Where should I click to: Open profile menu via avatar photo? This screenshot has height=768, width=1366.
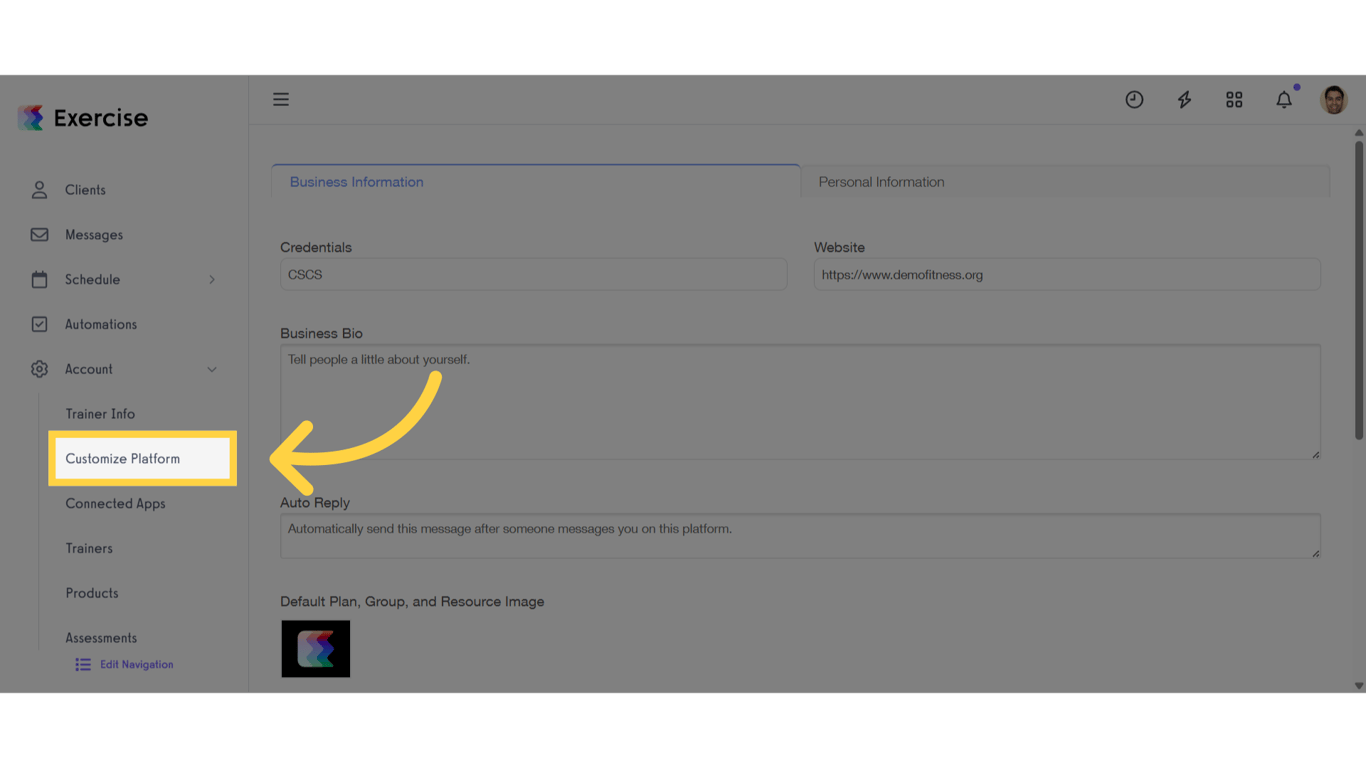(x=1334, y=99)
